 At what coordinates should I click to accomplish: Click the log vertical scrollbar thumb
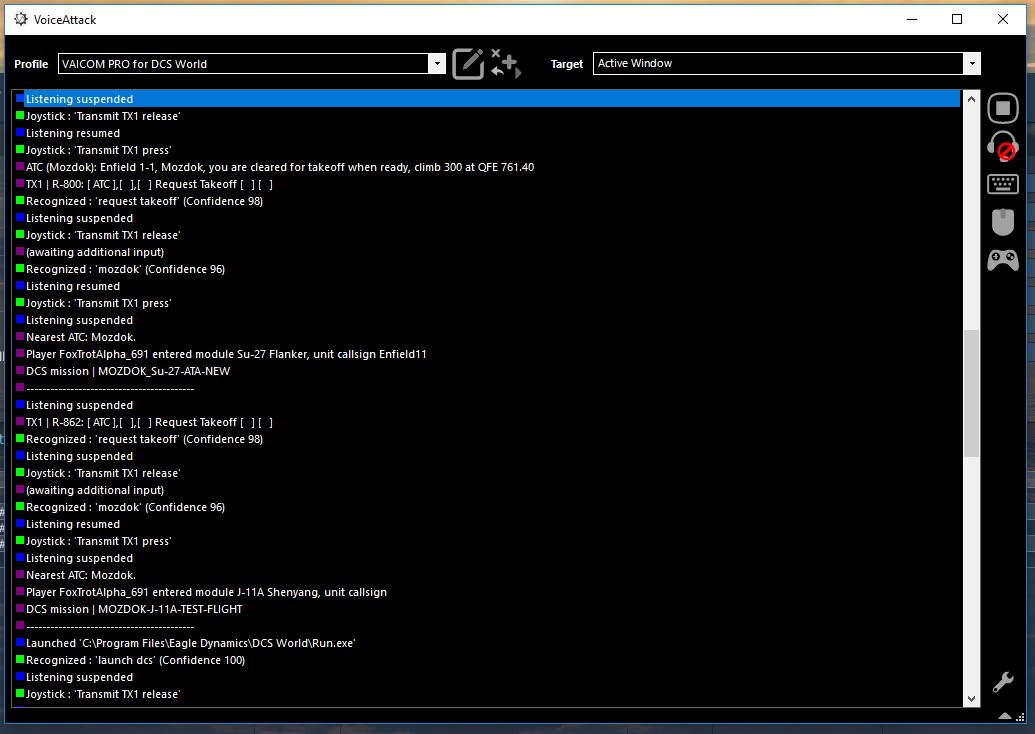pos(971,393)
